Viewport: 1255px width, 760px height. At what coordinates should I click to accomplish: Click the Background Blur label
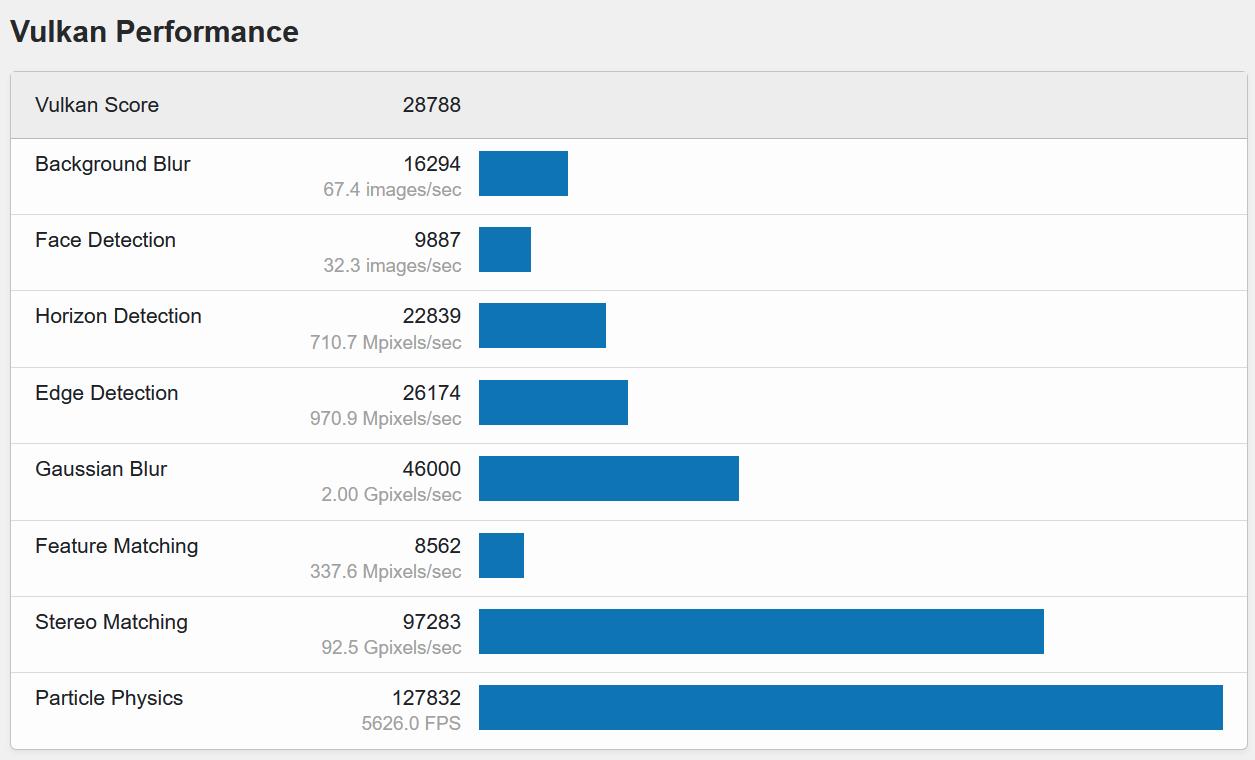coord(113,164)
